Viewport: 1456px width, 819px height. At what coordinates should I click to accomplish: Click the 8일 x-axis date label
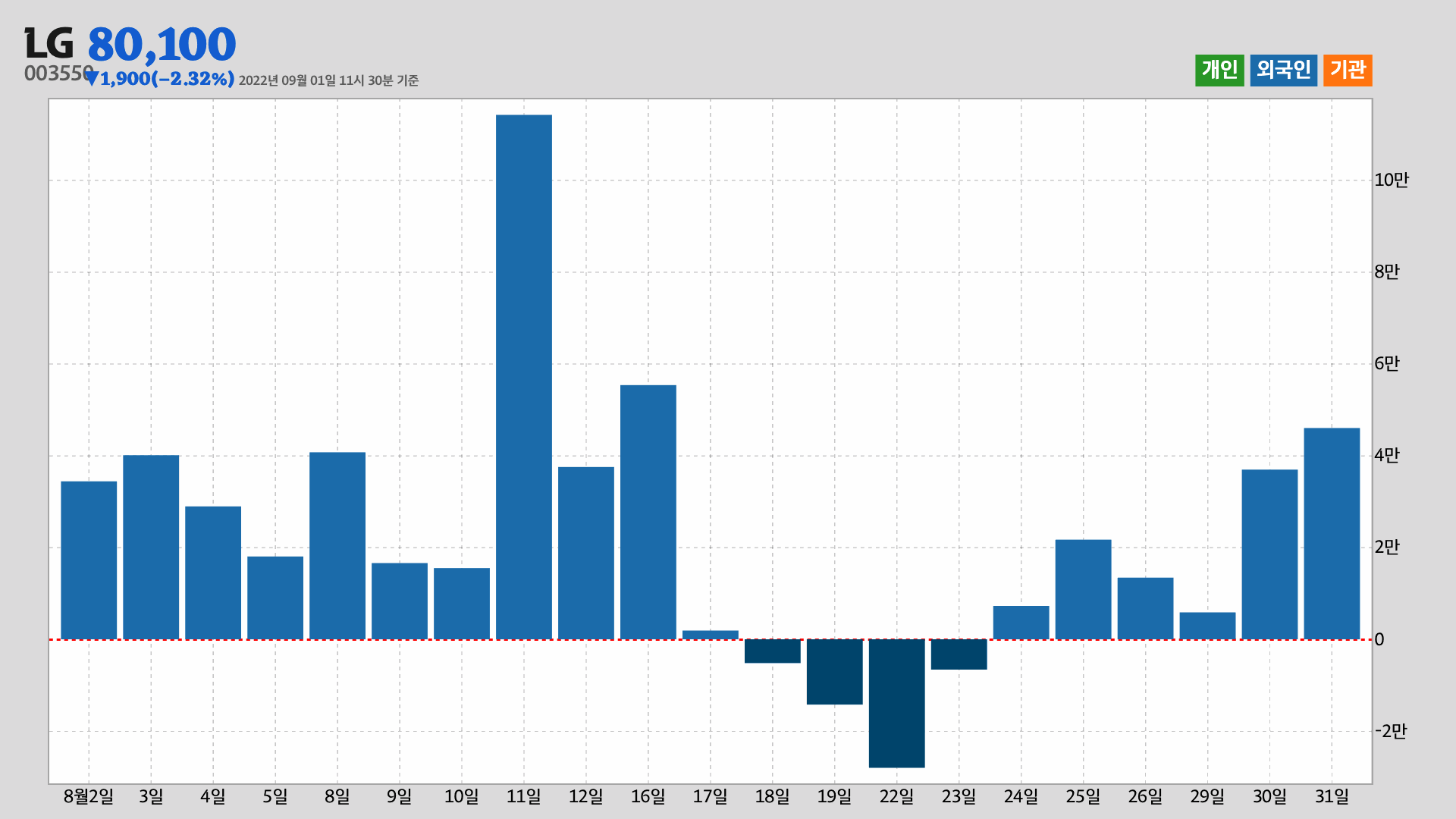coord(337,796)
